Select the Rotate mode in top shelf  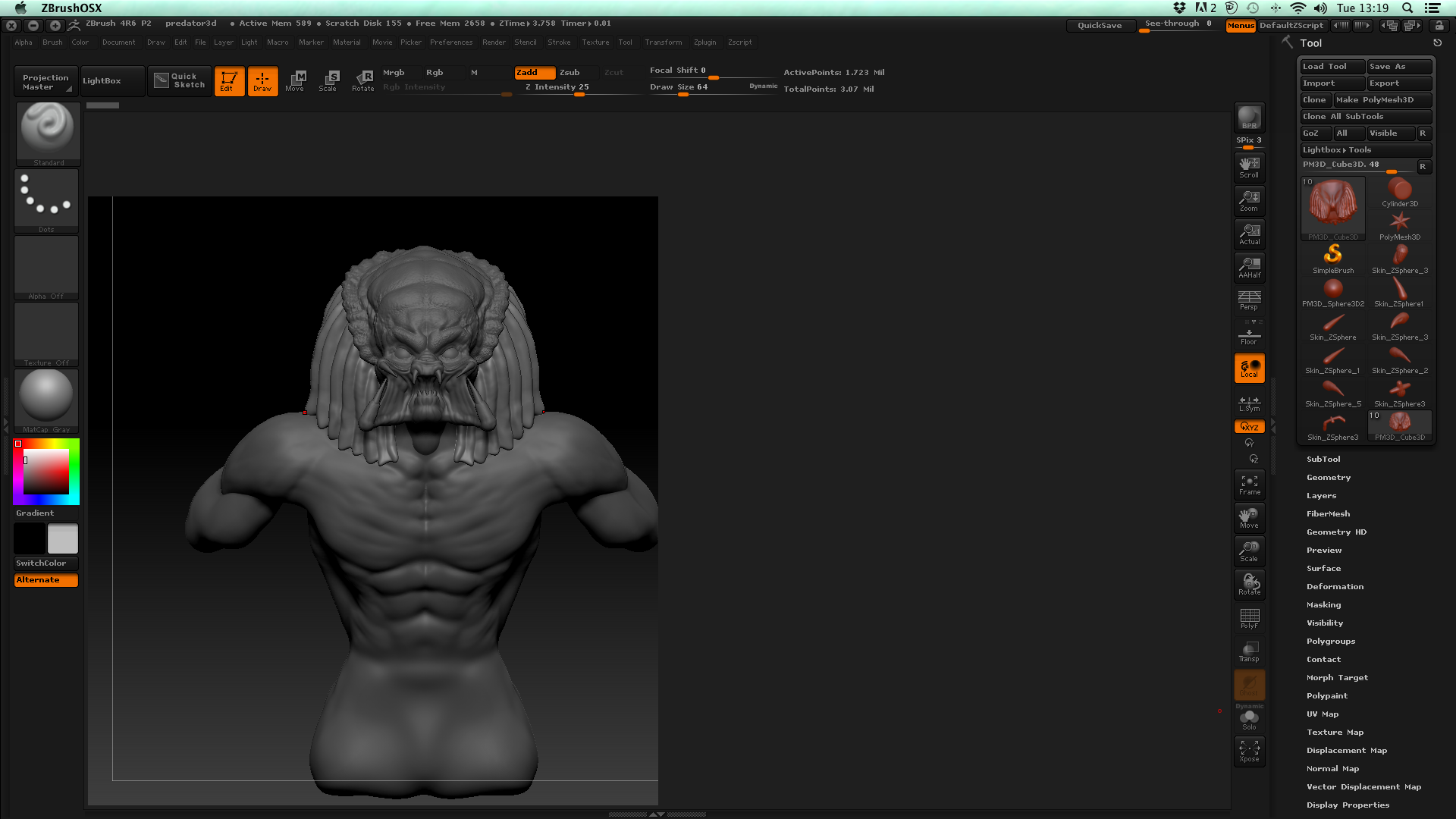click(363, 80)
